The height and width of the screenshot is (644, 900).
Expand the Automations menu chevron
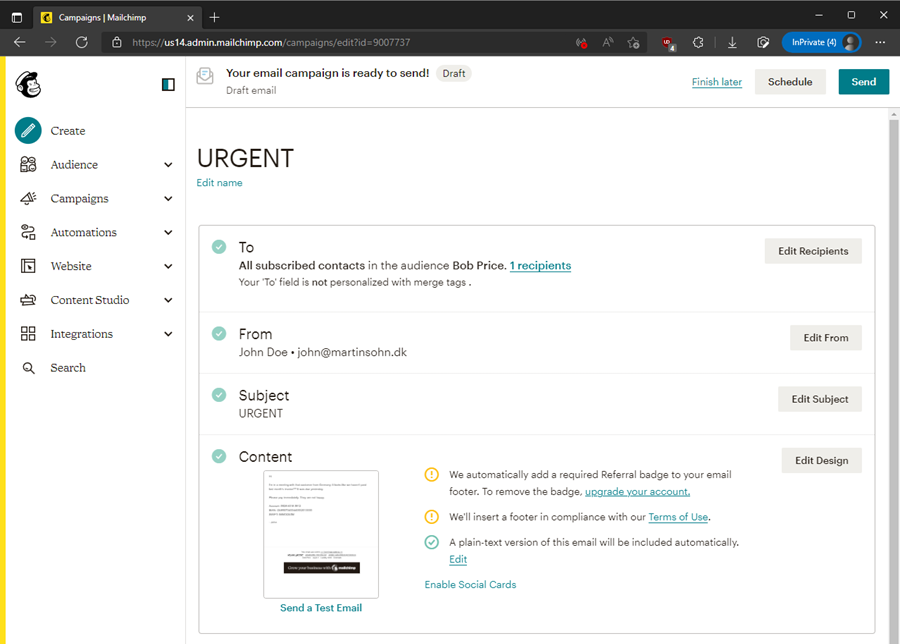(x=168, y=232)
